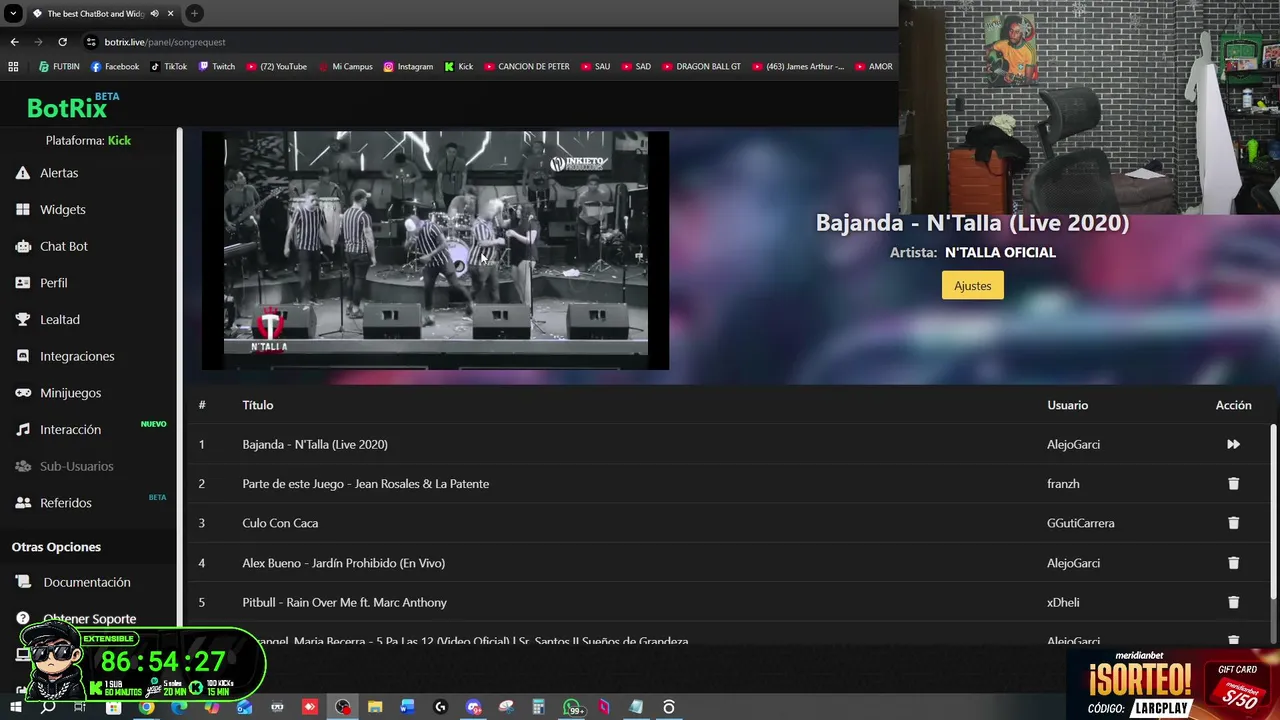Image resolution: width=1280 pixels, height=720 pixels.
Task: Click the Obtener Soporte option
Action: coord(88,619)
